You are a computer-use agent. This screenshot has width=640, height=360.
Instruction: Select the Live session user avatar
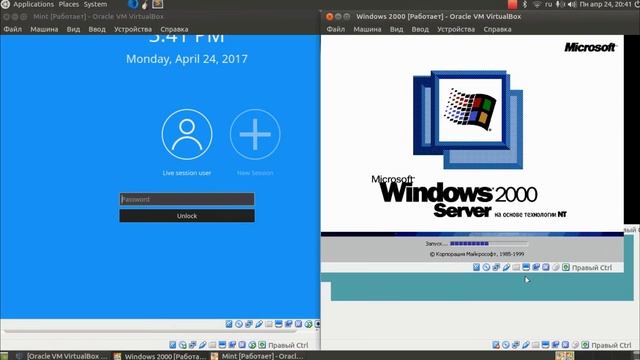[x=187, y=134]
